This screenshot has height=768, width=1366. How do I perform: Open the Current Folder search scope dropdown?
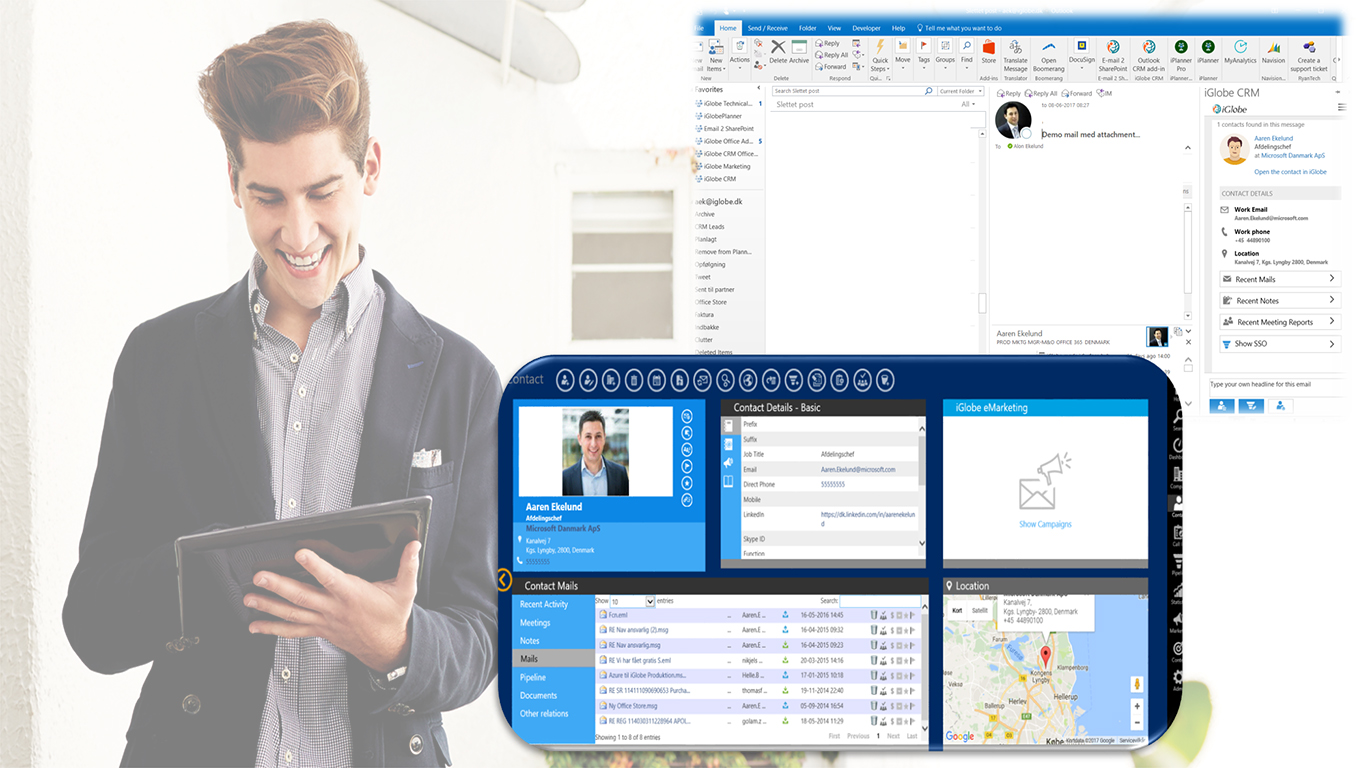[960, 91]
